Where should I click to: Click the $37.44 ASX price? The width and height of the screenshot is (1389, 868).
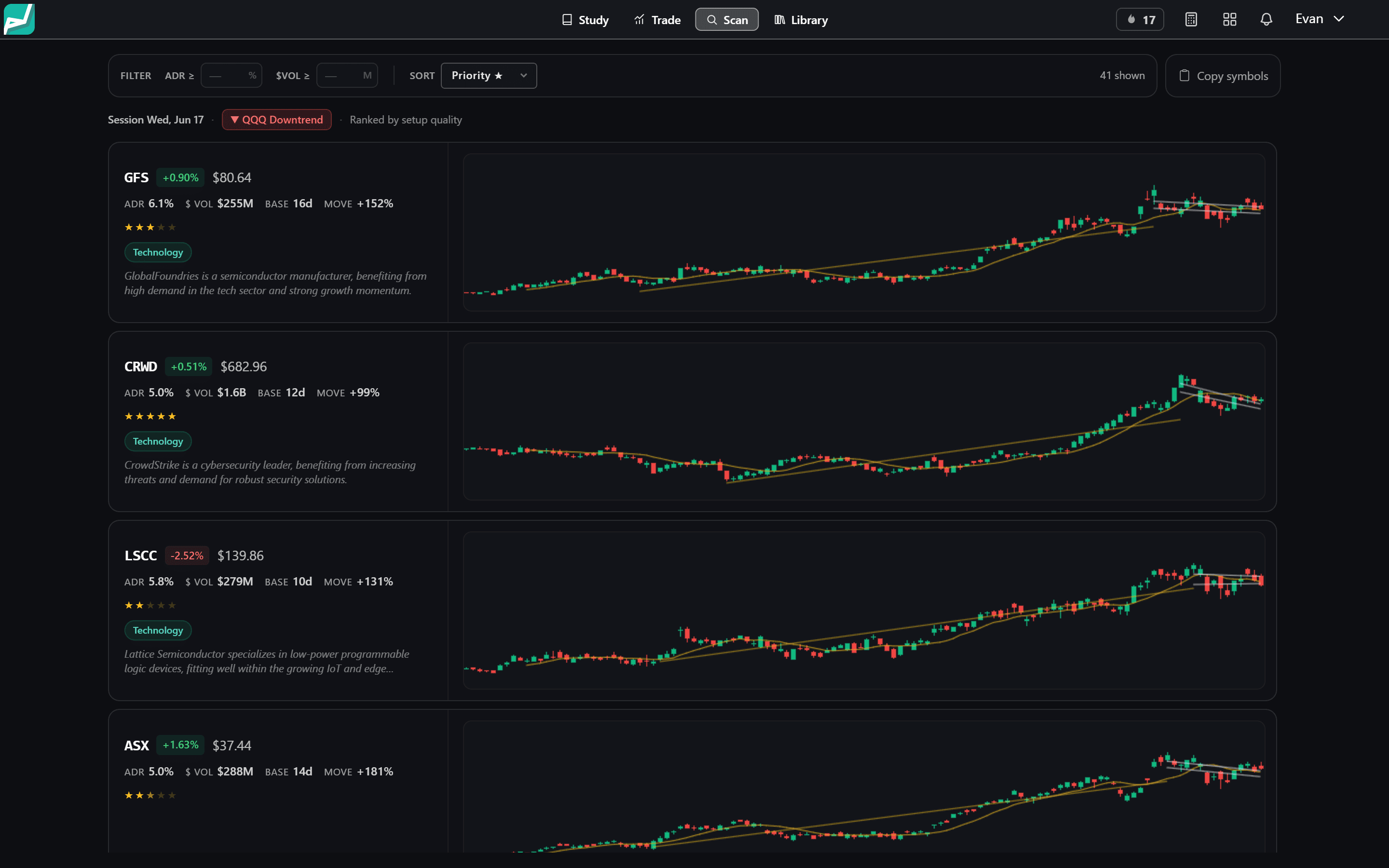pos(232,745)
